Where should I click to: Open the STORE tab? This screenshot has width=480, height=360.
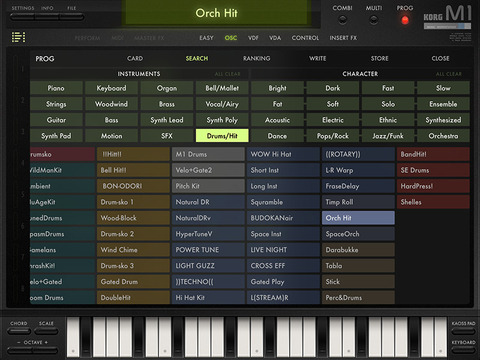pyautogui.click(x=379, y=58)
